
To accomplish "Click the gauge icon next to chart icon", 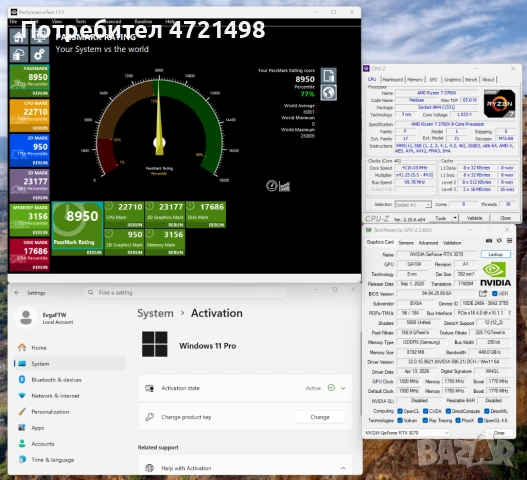I will click(272, 186).
